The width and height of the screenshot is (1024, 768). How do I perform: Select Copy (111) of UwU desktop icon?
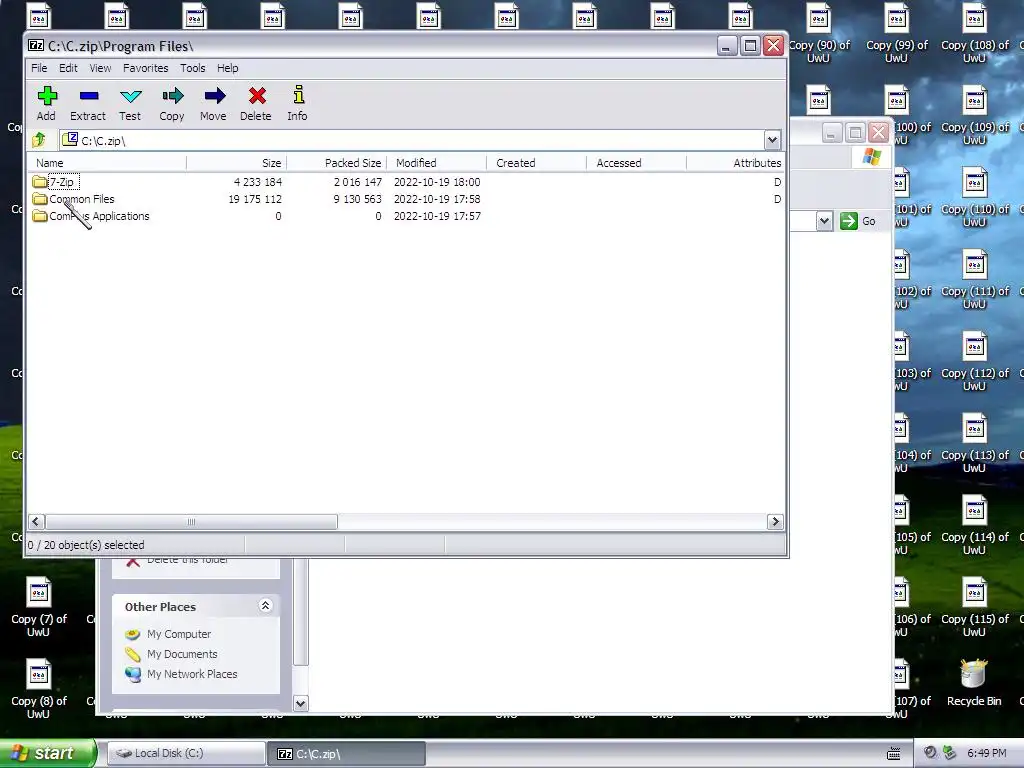click(974, 280)
